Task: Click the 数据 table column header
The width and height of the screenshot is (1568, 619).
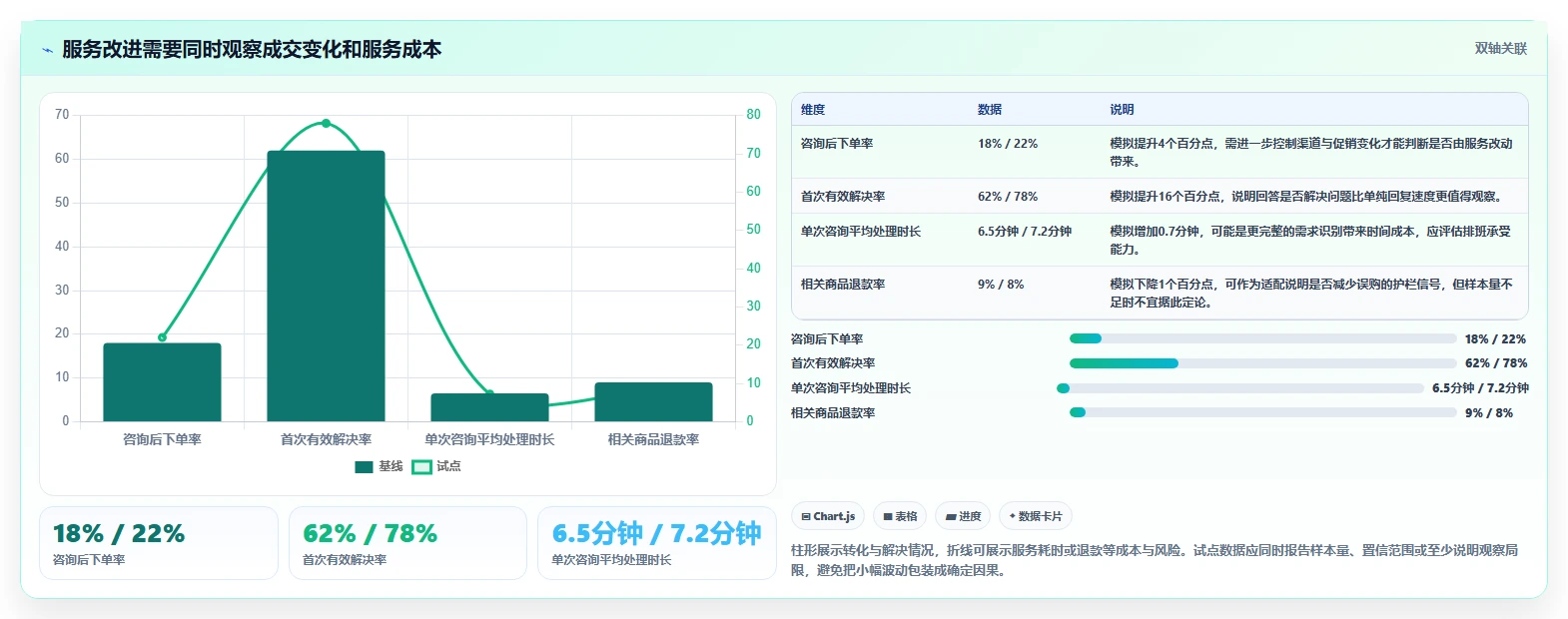Action: click(x=990, y=110)
